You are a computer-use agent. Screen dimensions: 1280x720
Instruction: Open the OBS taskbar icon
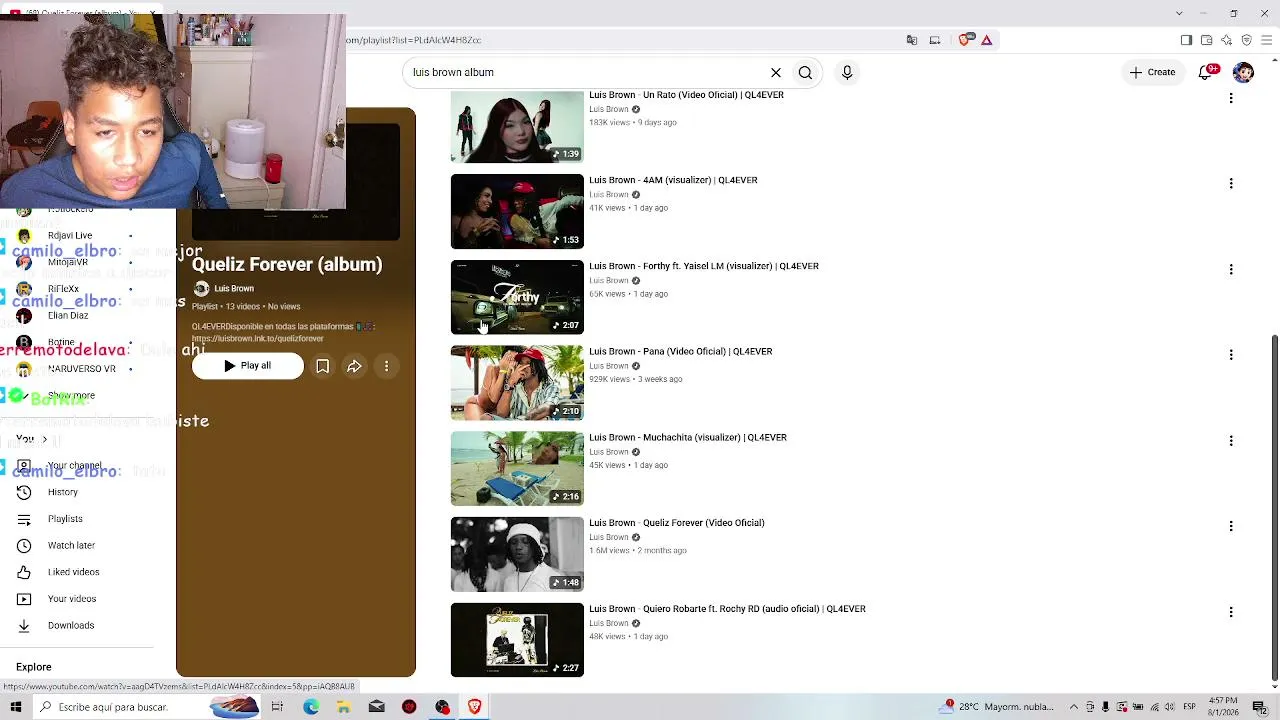point(442,707)
